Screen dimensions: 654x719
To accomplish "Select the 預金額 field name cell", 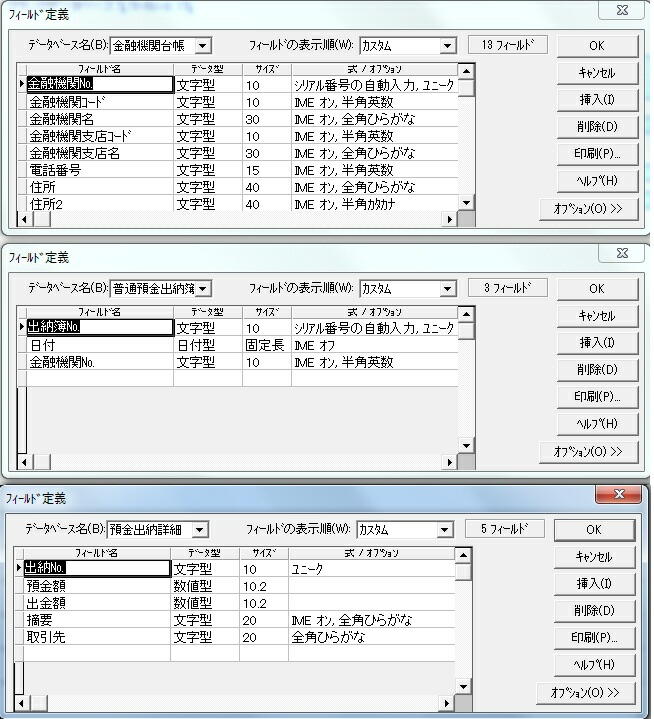I will (x=96, y=586).
